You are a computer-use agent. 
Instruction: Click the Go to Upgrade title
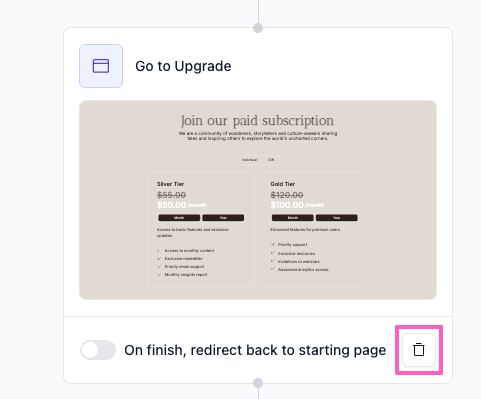click(183, 66)
